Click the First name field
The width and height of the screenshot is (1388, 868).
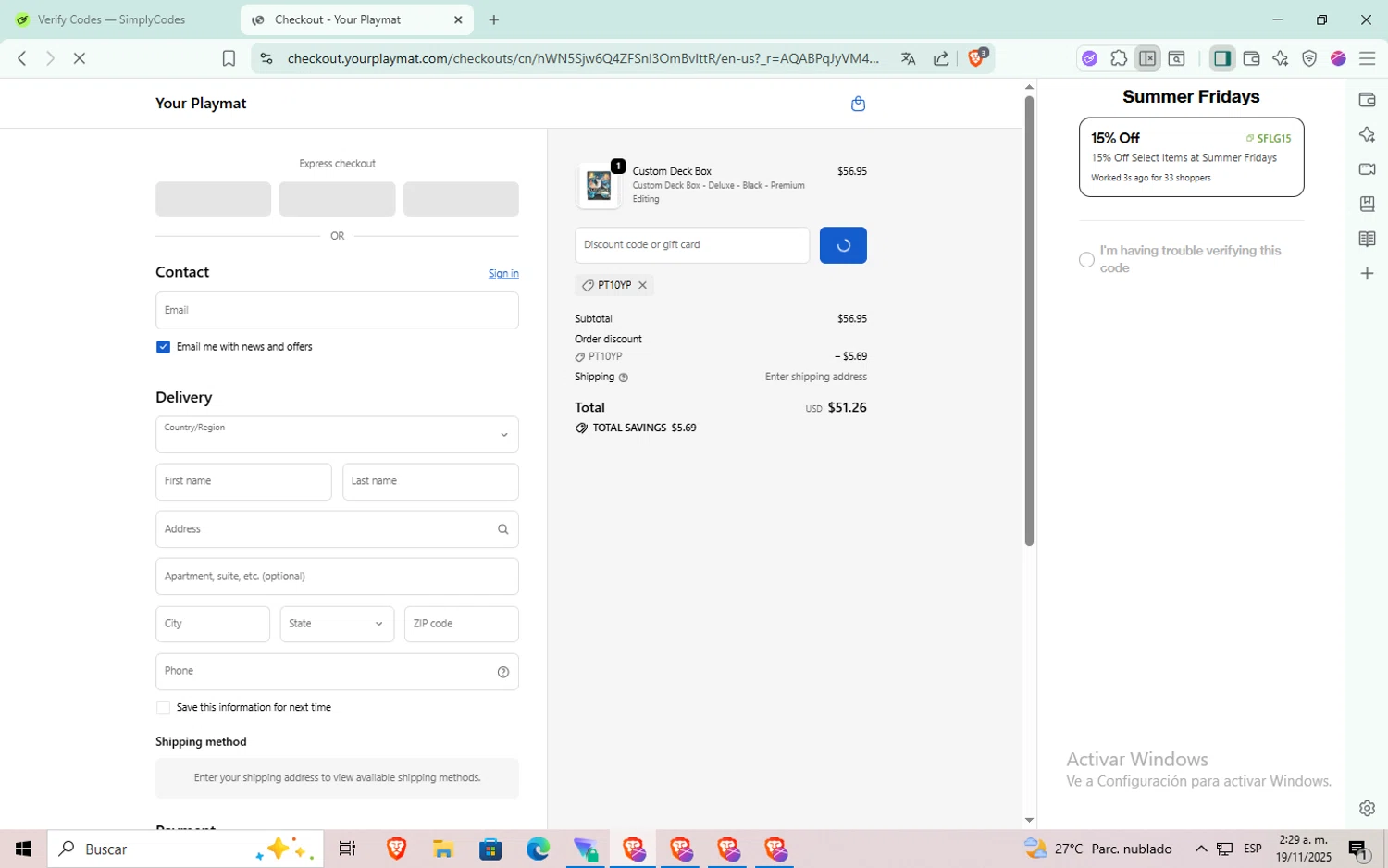pyautogui.click(x=243, y=482)
